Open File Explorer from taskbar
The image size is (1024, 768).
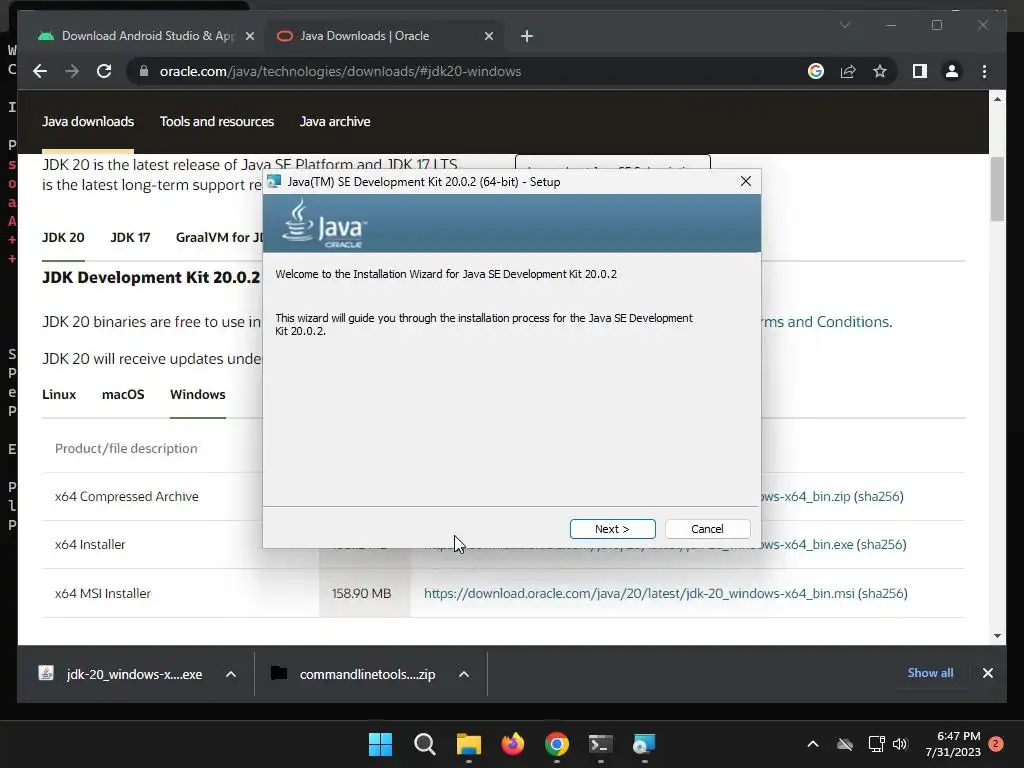[468, 744]
